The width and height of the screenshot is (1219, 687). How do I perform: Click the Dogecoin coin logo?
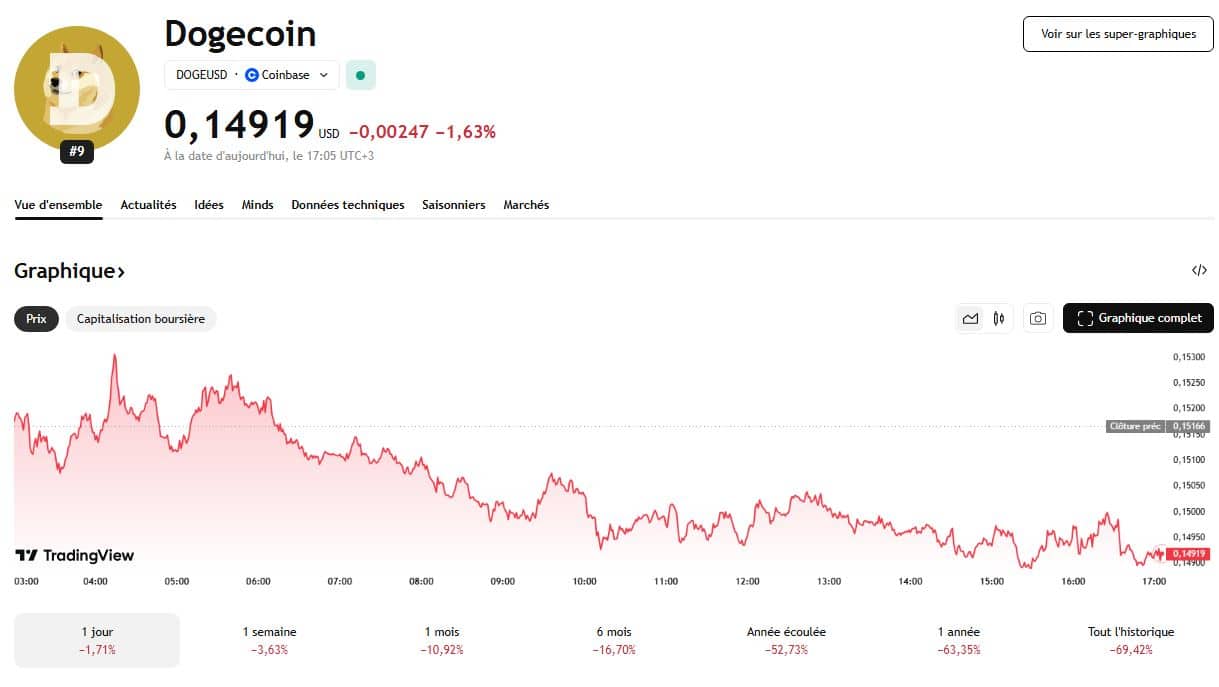click(x=76, y=89)
